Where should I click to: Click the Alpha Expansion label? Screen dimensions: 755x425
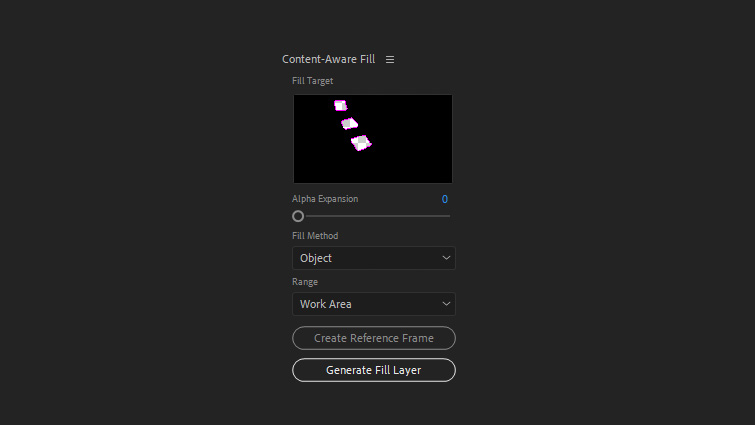[325, 199]
